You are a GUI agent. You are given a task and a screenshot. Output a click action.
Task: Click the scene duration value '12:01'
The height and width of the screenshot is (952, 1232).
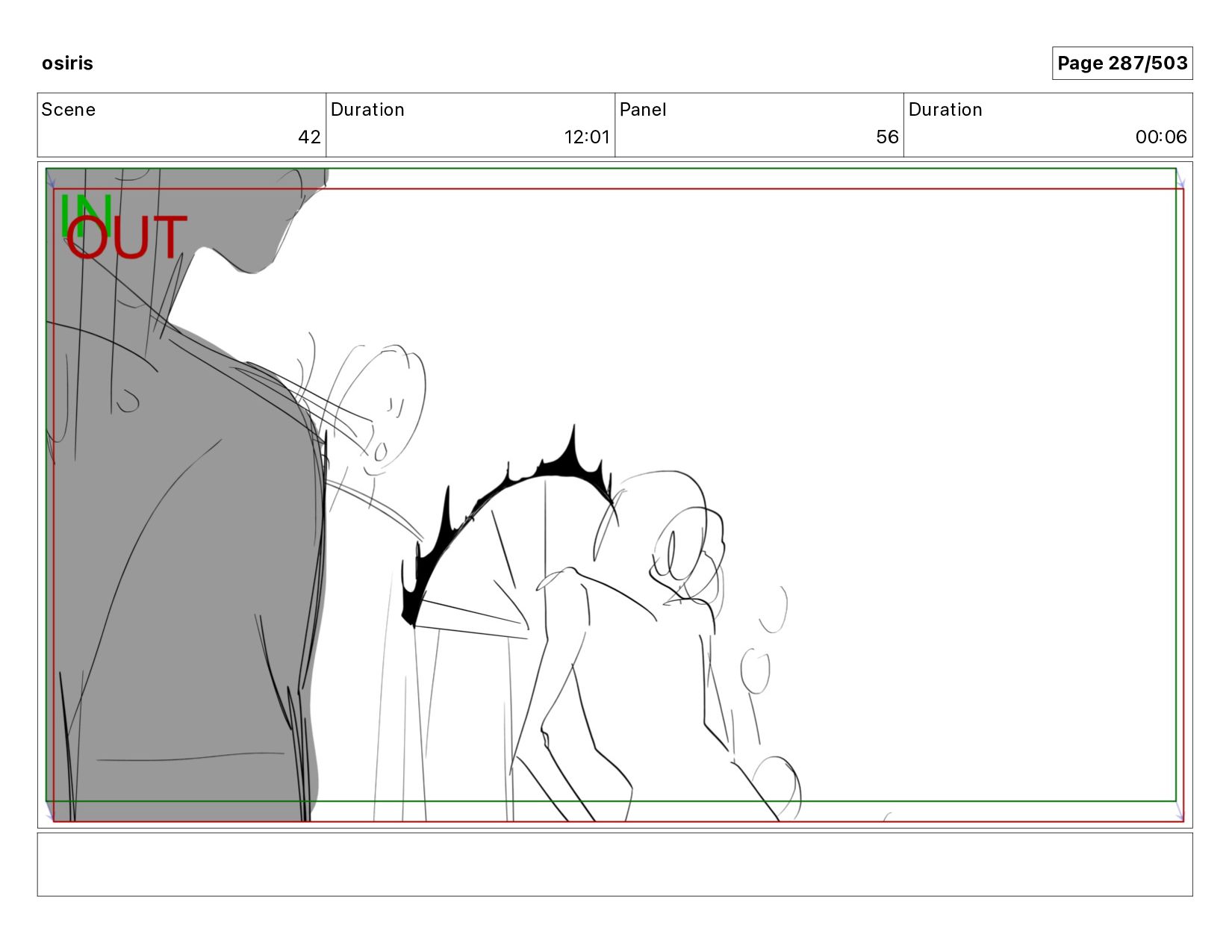[x=587, y=137]
